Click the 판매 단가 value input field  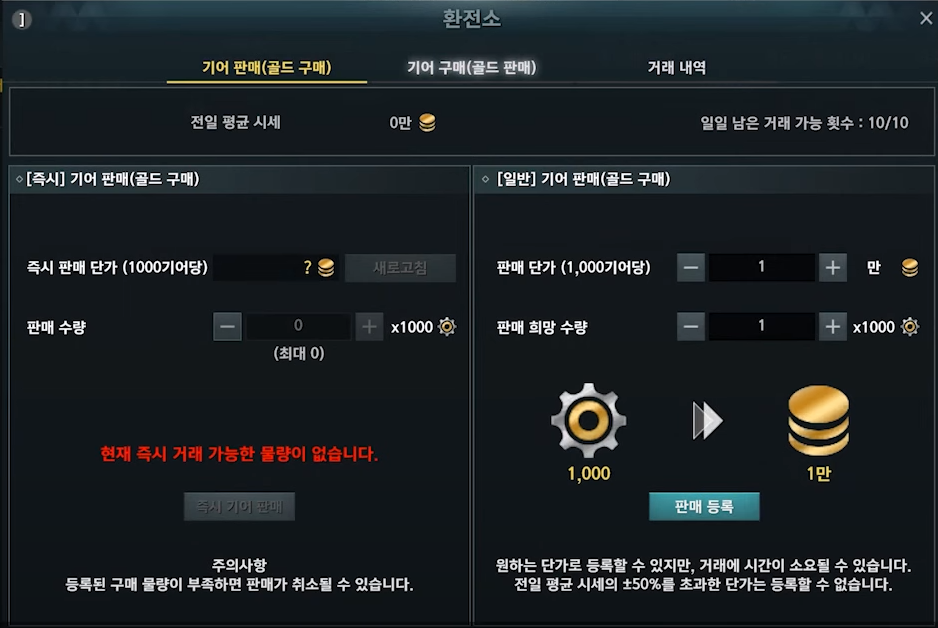[762, 267]
